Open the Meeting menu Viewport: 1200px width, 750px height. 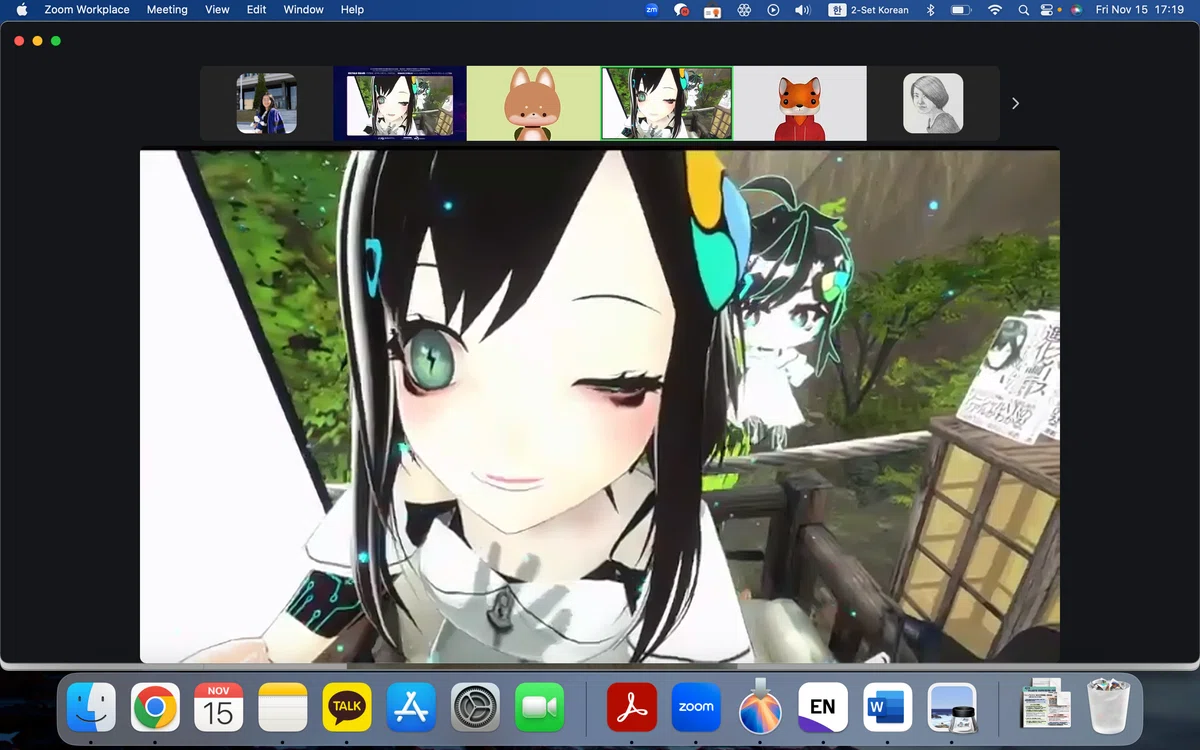[x=167, y=9]
